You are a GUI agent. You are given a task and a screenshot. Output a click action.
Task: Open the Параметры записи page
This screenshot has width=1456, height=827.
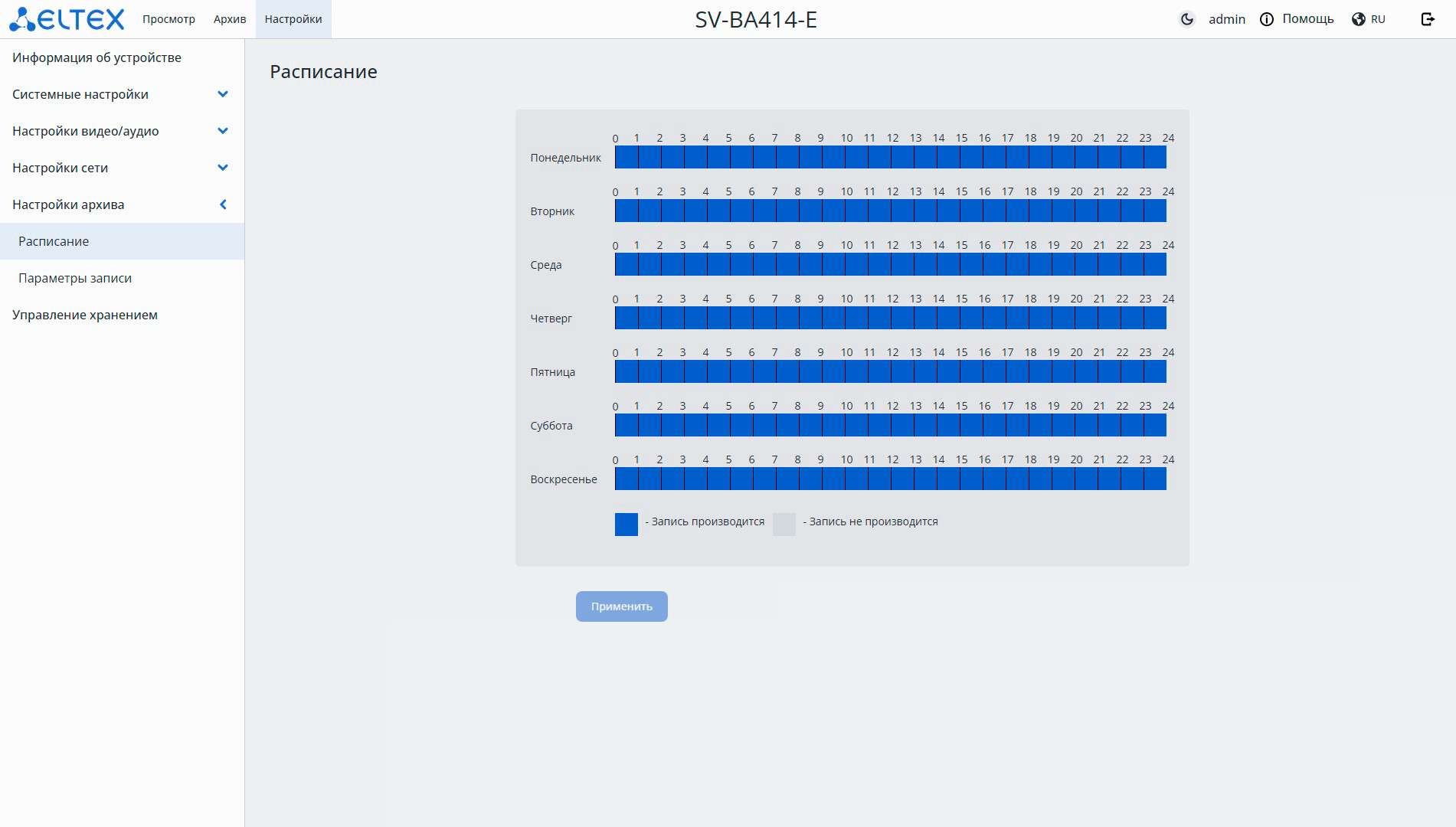(x=75, y=278)
